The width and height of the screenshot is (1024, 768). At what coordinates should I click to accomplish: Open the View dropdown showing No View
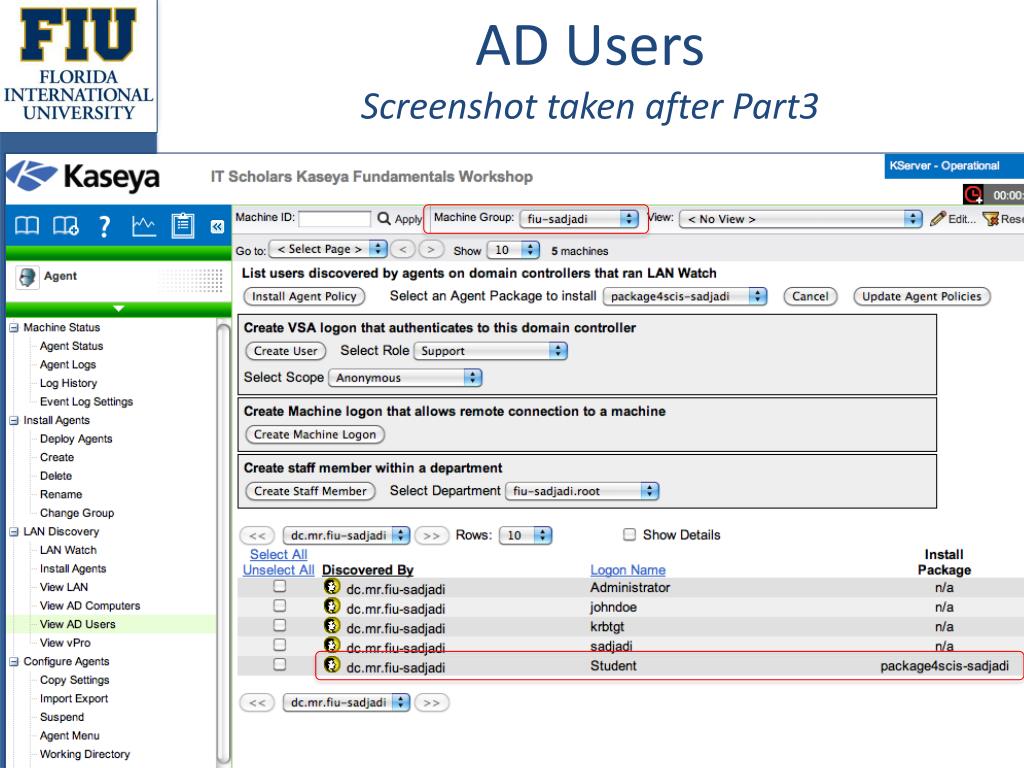coord(801,219)
